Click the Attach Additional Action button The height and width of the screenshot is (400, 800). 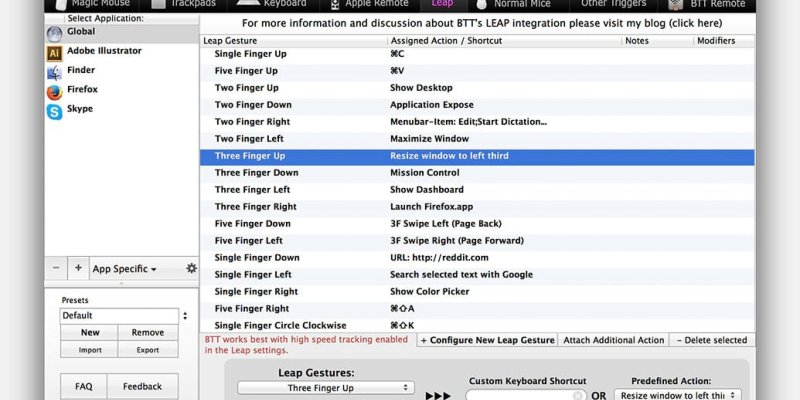pos(613,340)
